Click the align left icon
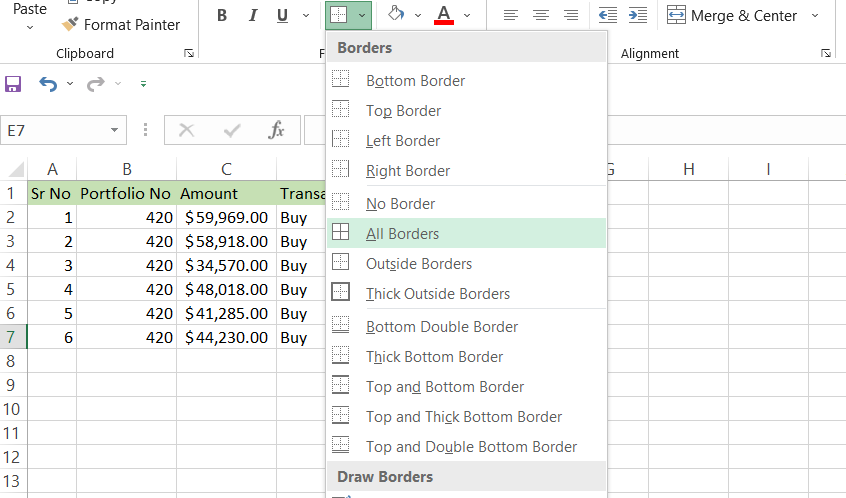 pos(511,15)
